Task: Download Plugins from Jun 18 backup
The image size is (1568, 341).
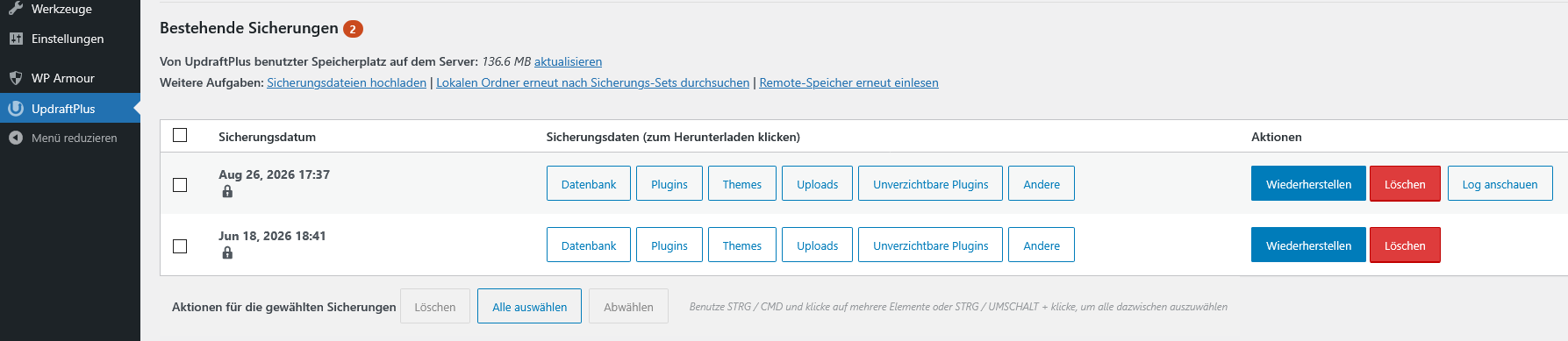Action: point(669,245)
